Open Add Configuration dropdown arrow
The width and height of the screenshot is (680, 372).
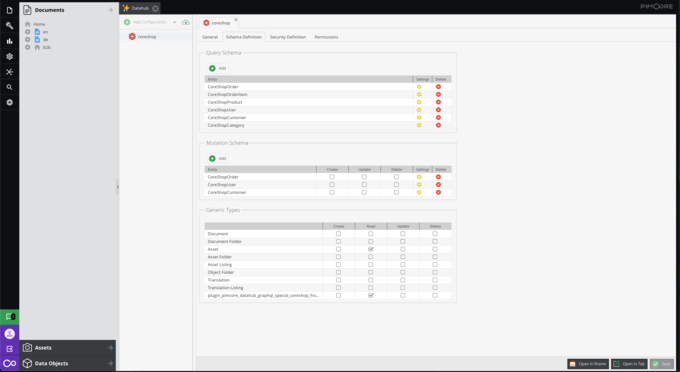pyautogui.click(x=174, y=22)
